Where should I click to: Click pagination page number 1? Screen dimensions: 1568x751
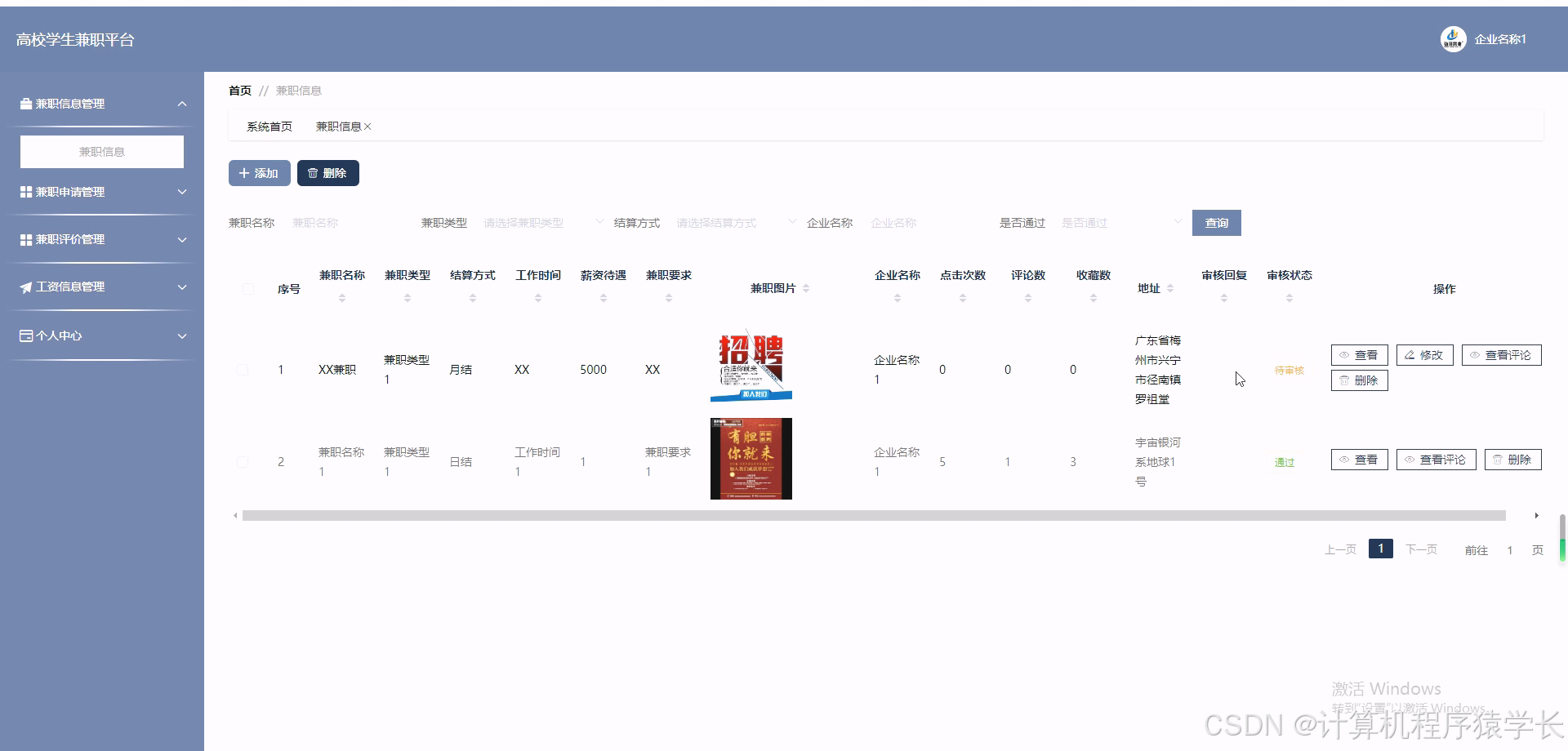coord(1381,549)
